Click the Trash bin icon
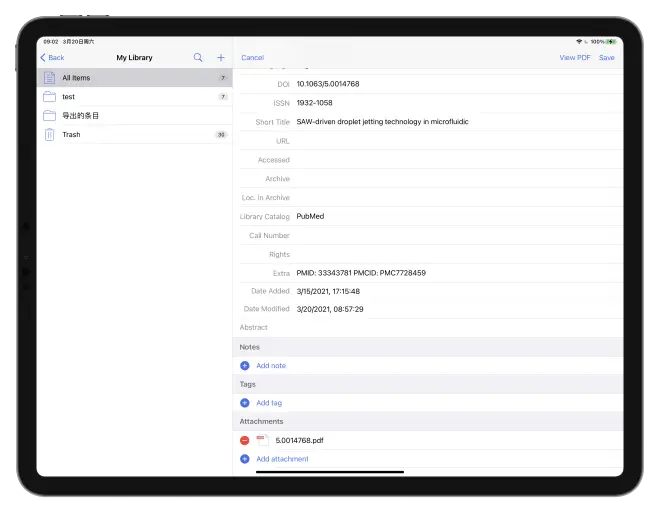This screenshot has height=513, width=660. [x=50, y=135]
